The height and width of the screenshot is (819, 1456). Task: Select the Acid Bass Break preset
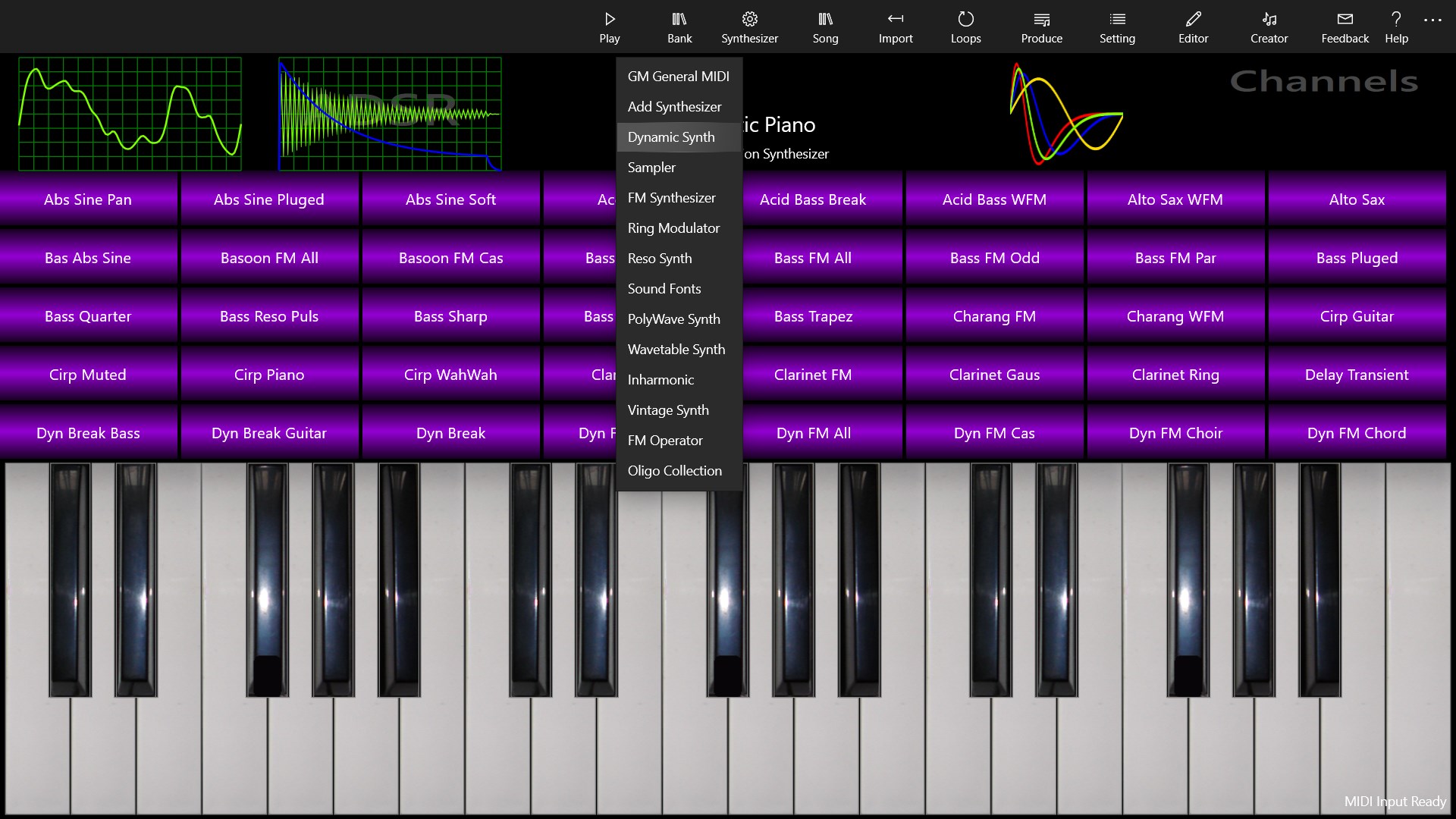[813, 199]
